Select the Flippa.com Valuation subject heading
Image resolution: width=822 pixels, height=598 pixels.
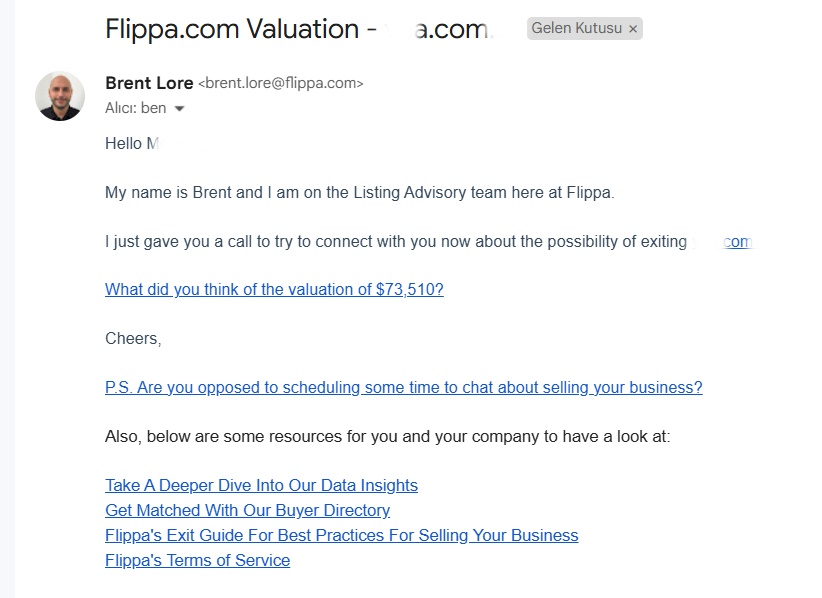[x=297, y=29]
